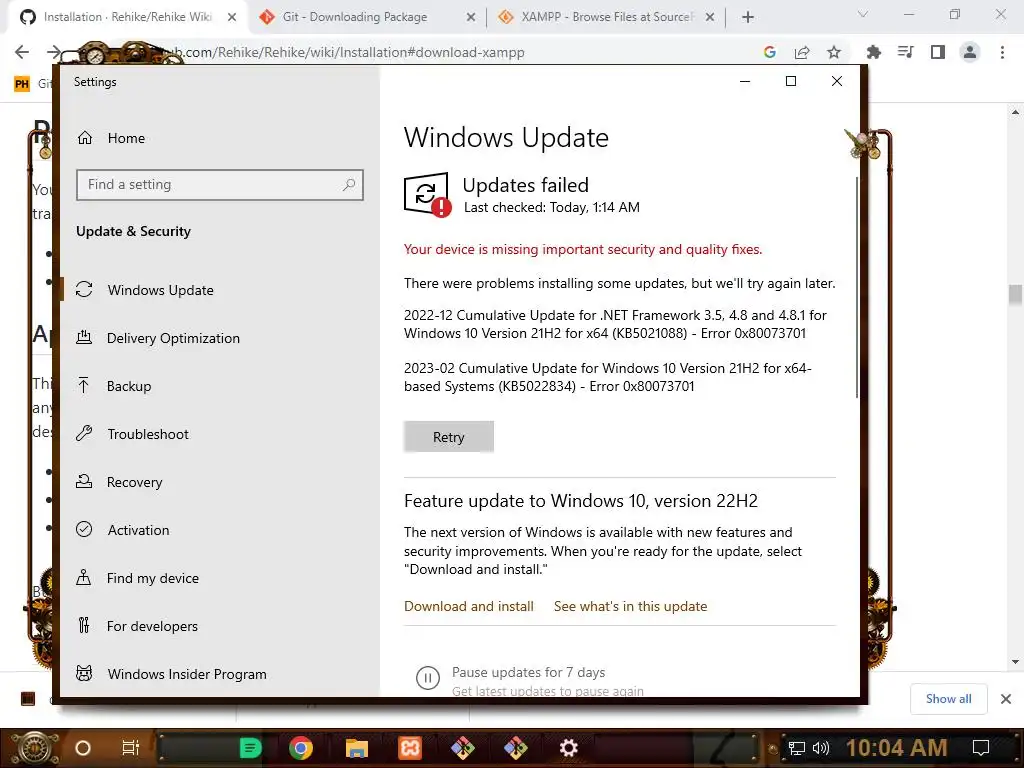The height and width of the screenshot is (768, 1024).
Task: Click the magnifier icon in the settings search
Action: [x=349, y=185]
